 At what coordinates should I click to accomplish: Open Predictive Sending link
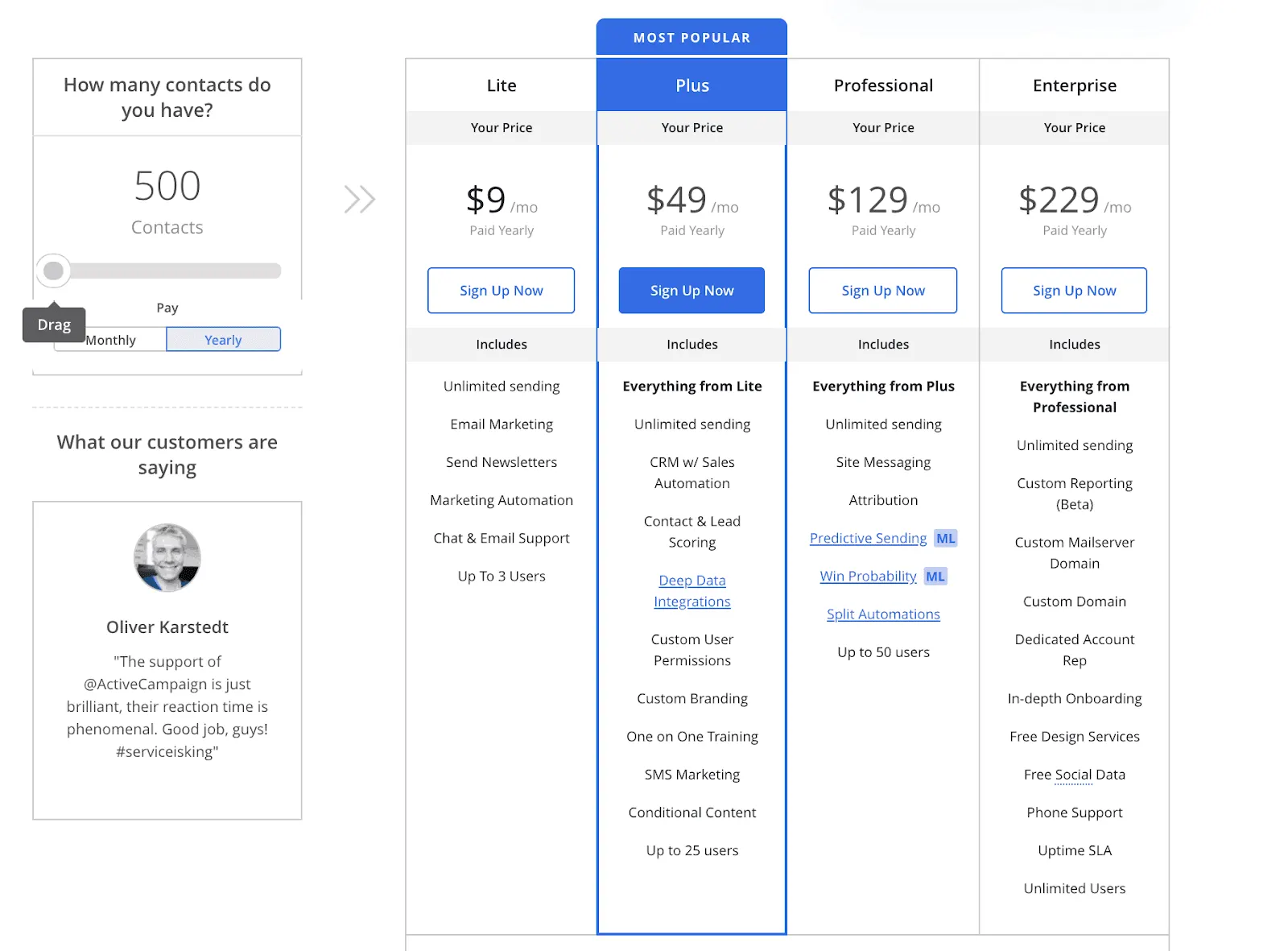pos(868,538)
